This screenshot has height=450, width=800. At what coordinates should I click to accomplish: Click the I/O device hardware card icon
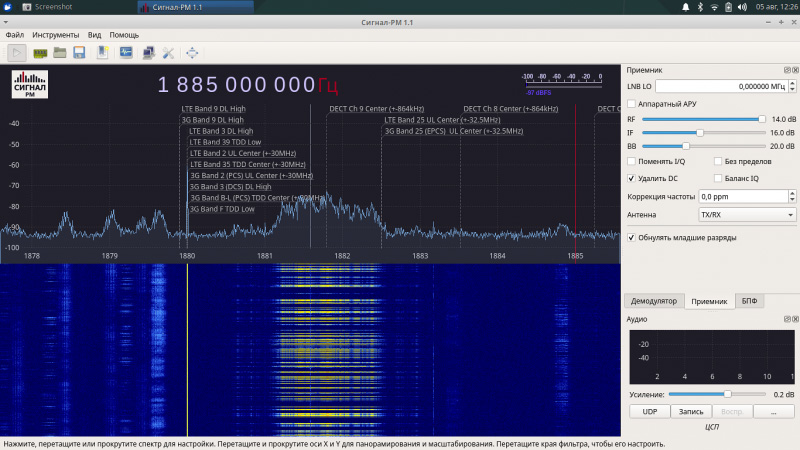pyautogui.click(x=41, y=52)
